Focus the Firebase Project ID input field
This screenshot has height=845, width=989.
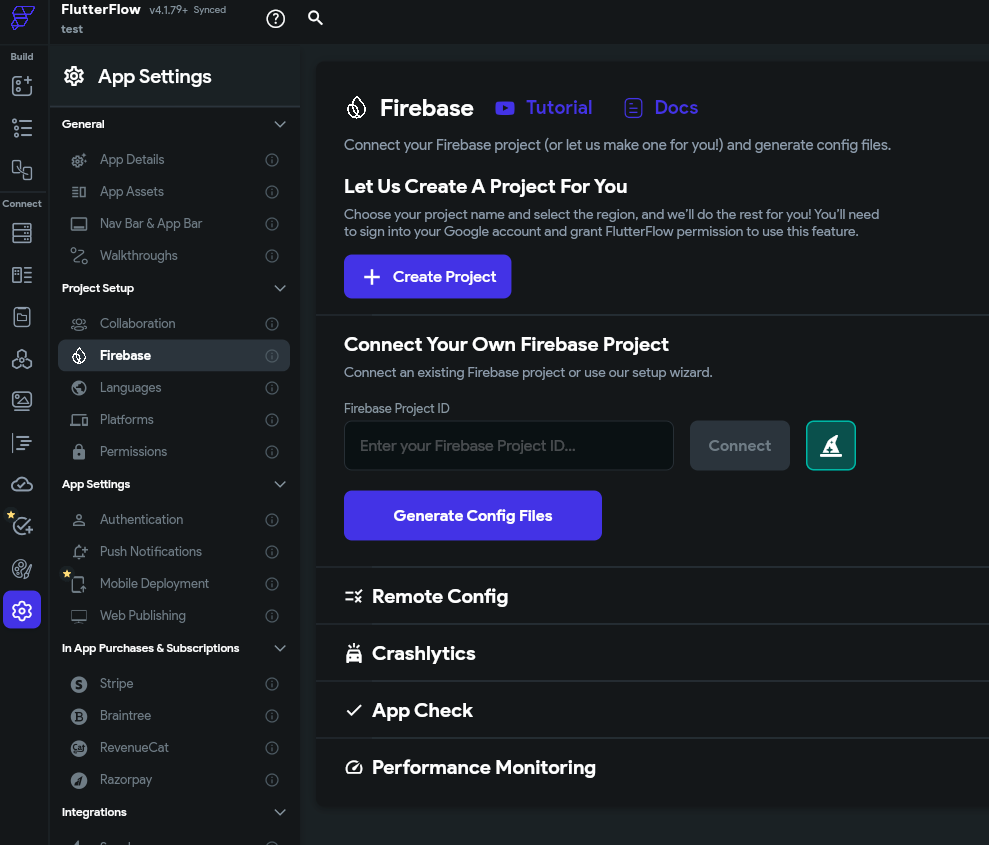[508, 446]
